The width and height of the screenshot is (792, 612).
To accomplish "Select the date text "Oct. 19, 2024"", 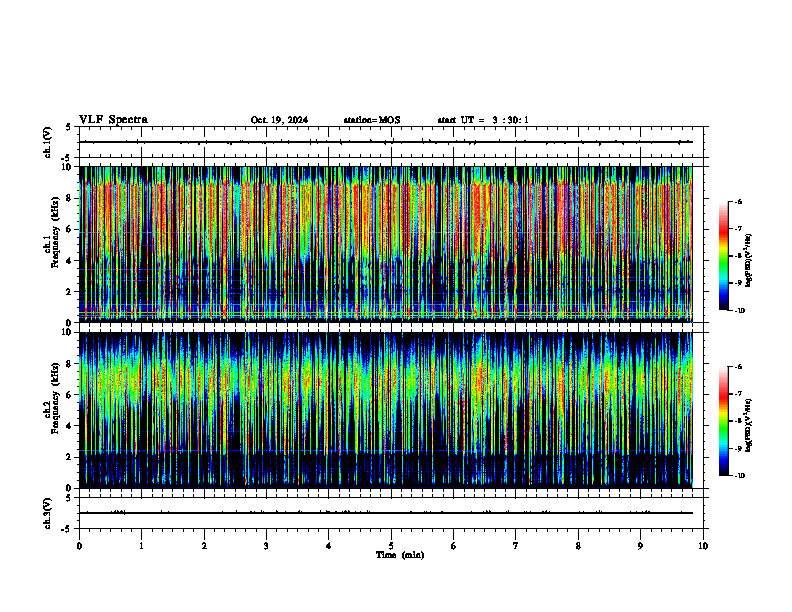I will [x=279, y=120].
